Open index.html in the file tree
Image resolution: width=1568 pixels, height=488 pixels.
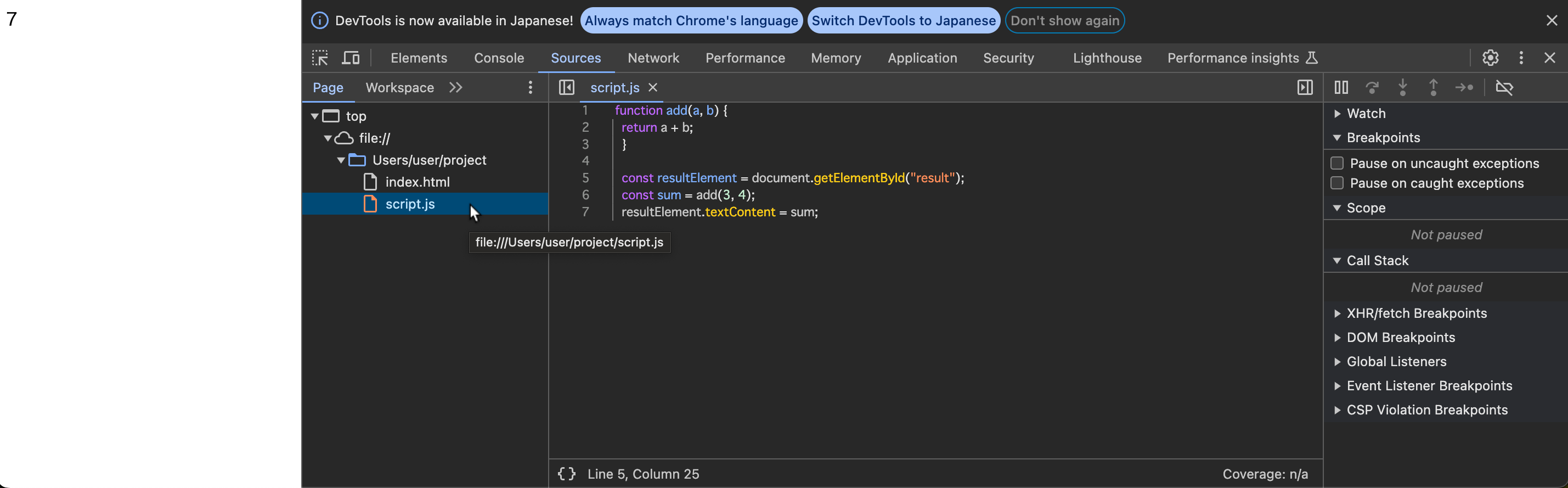click(417, 182)
